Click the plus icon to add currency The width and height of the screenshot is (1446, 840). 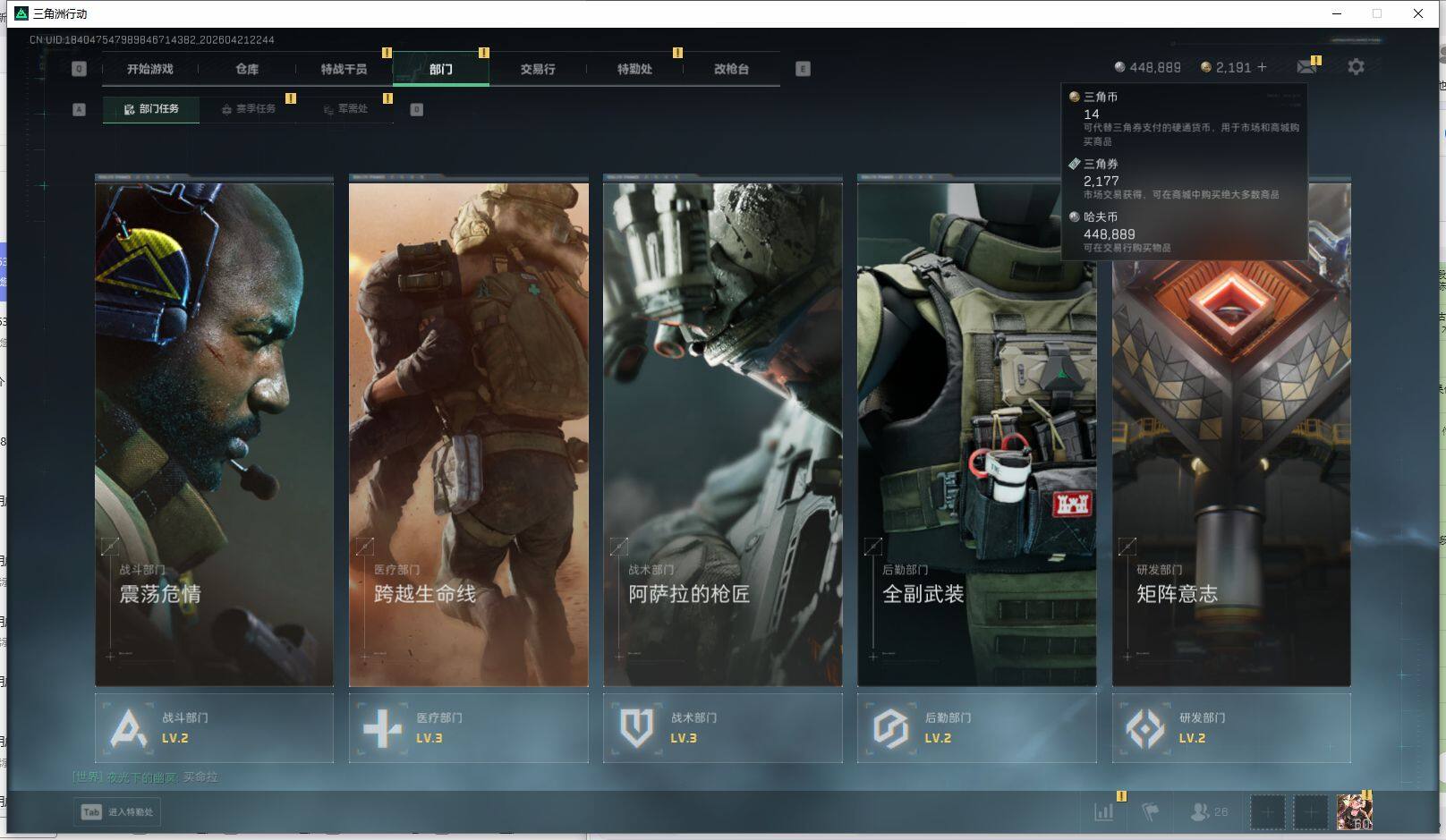(1262, 67)
